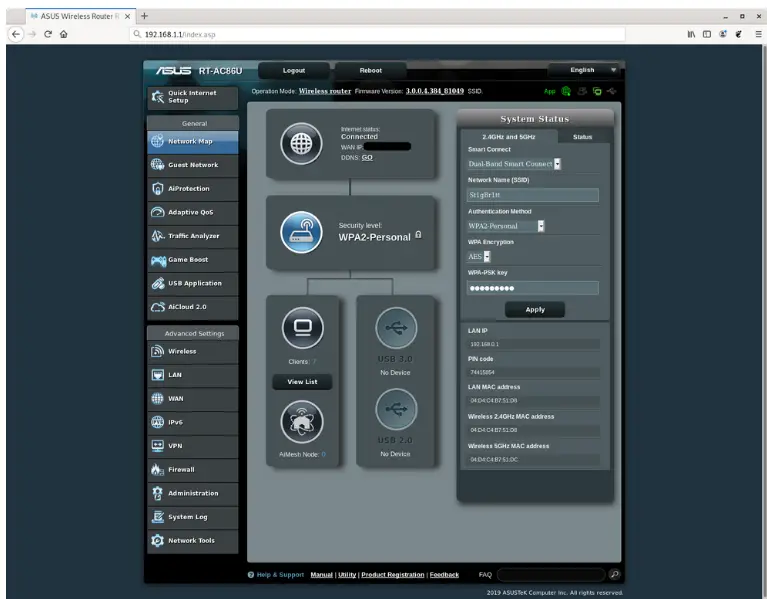Click the Network Name (SSID) field

(x=533, y=195)
